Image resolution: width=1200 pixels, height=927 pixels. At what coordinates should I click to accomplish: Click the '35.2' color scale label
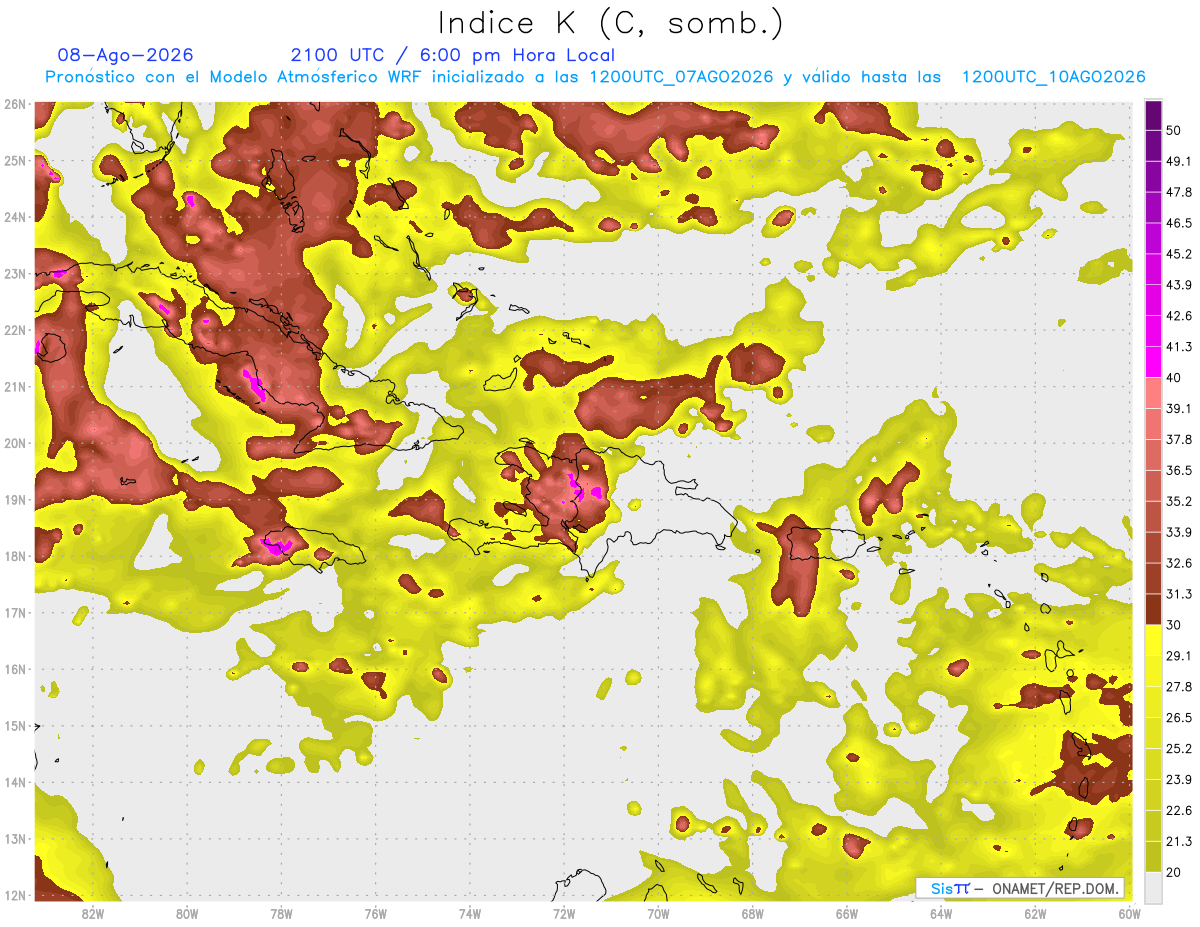1179,501
